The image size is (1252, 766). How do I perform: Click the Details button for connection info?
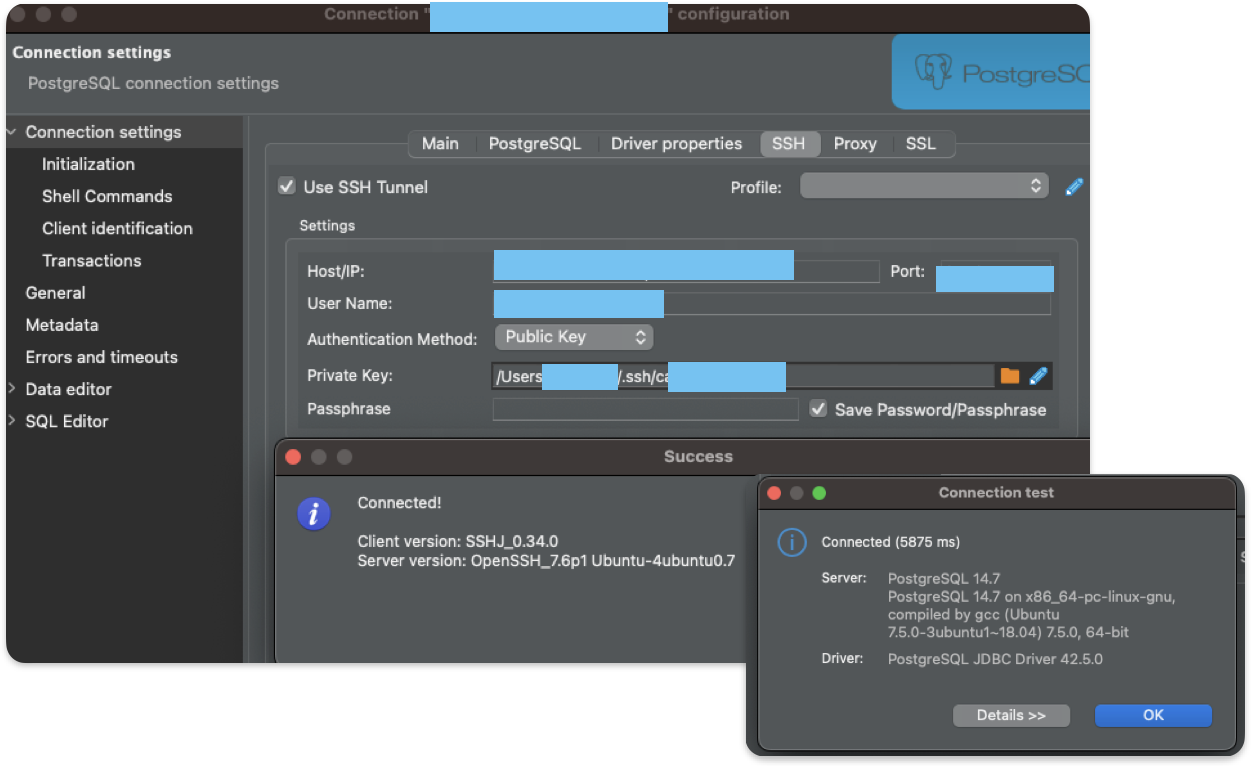click(1011, 715)
